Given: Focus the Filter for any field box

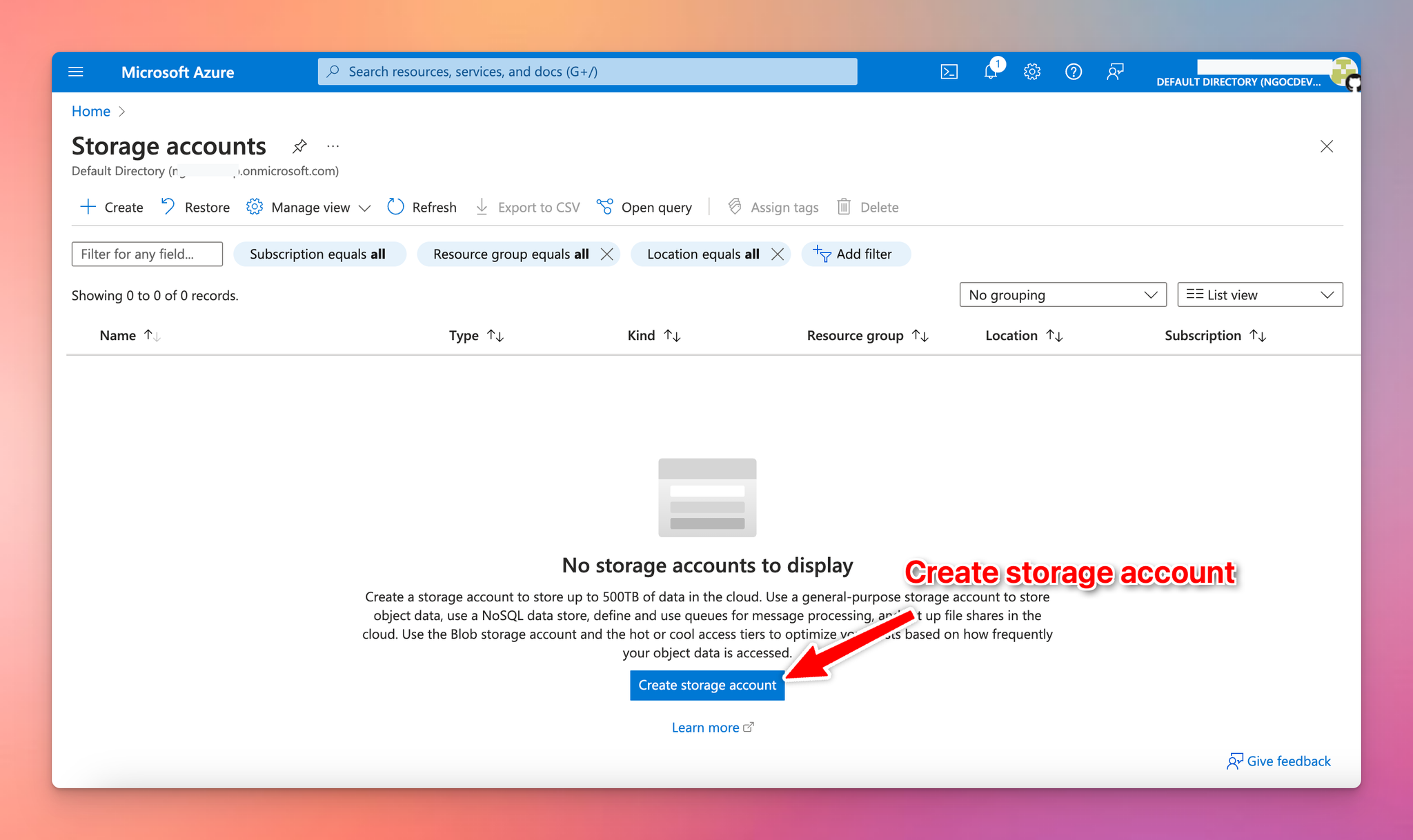Looking at the screenshot, I should [x=147, y=254].
